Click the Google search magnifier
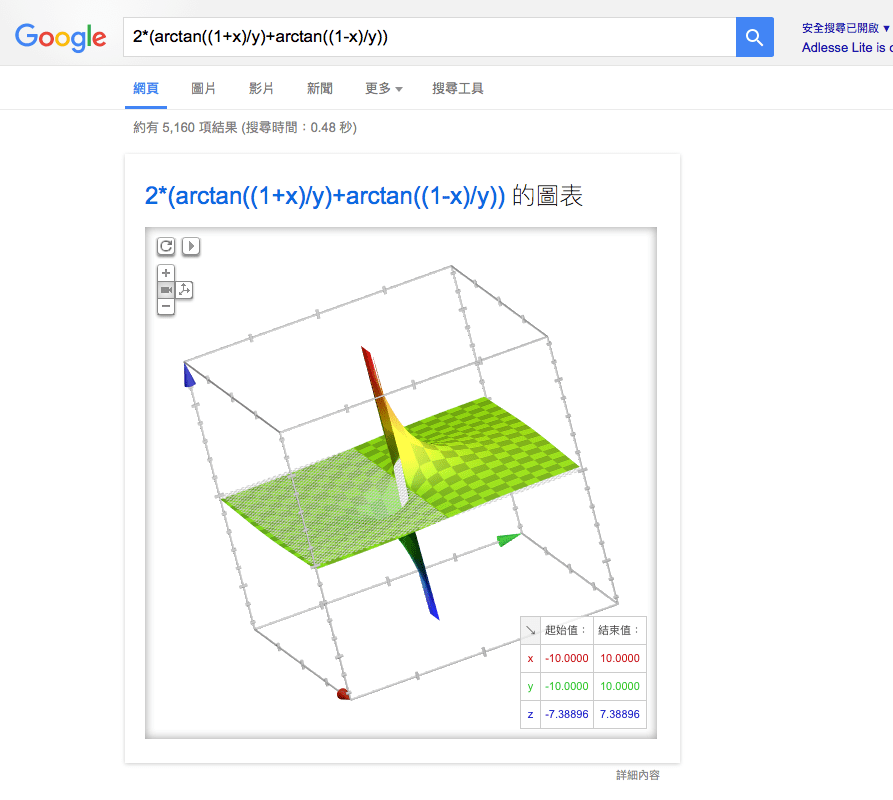This screenshot has height=800, width=893. coord(754,37)
